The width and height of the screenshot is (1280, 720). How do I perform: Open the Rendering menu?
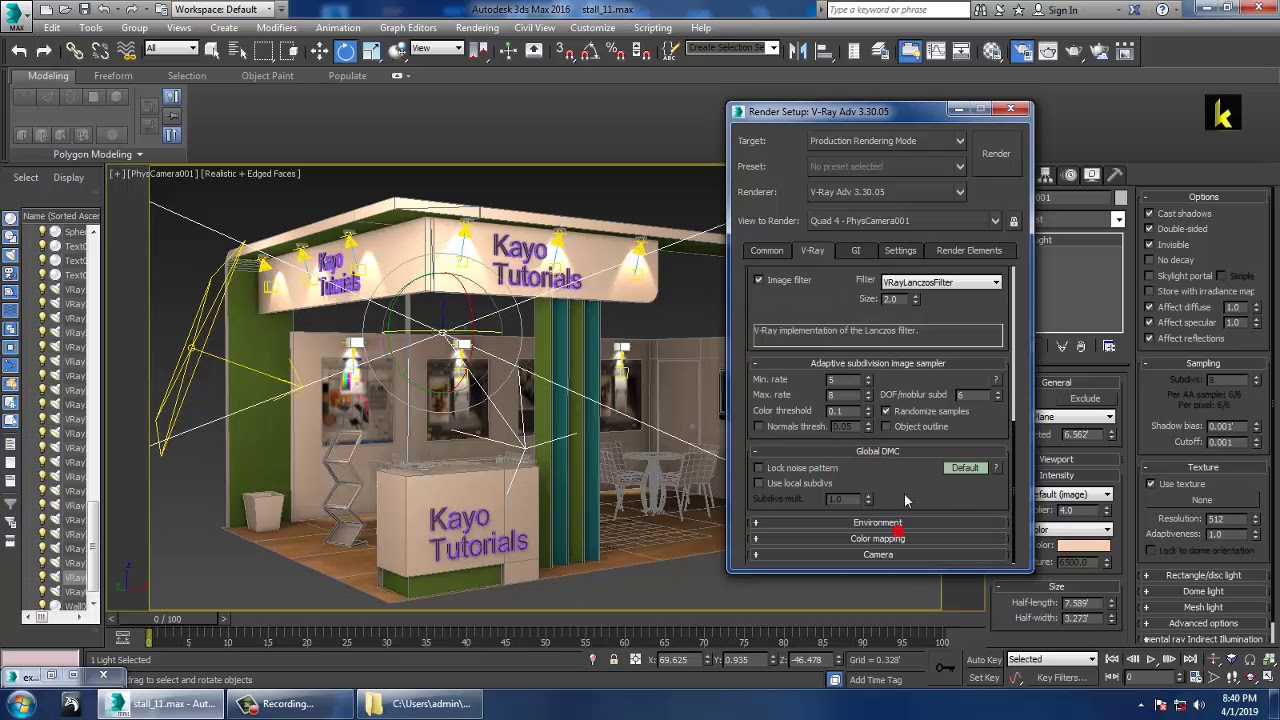tap(477, 28)
